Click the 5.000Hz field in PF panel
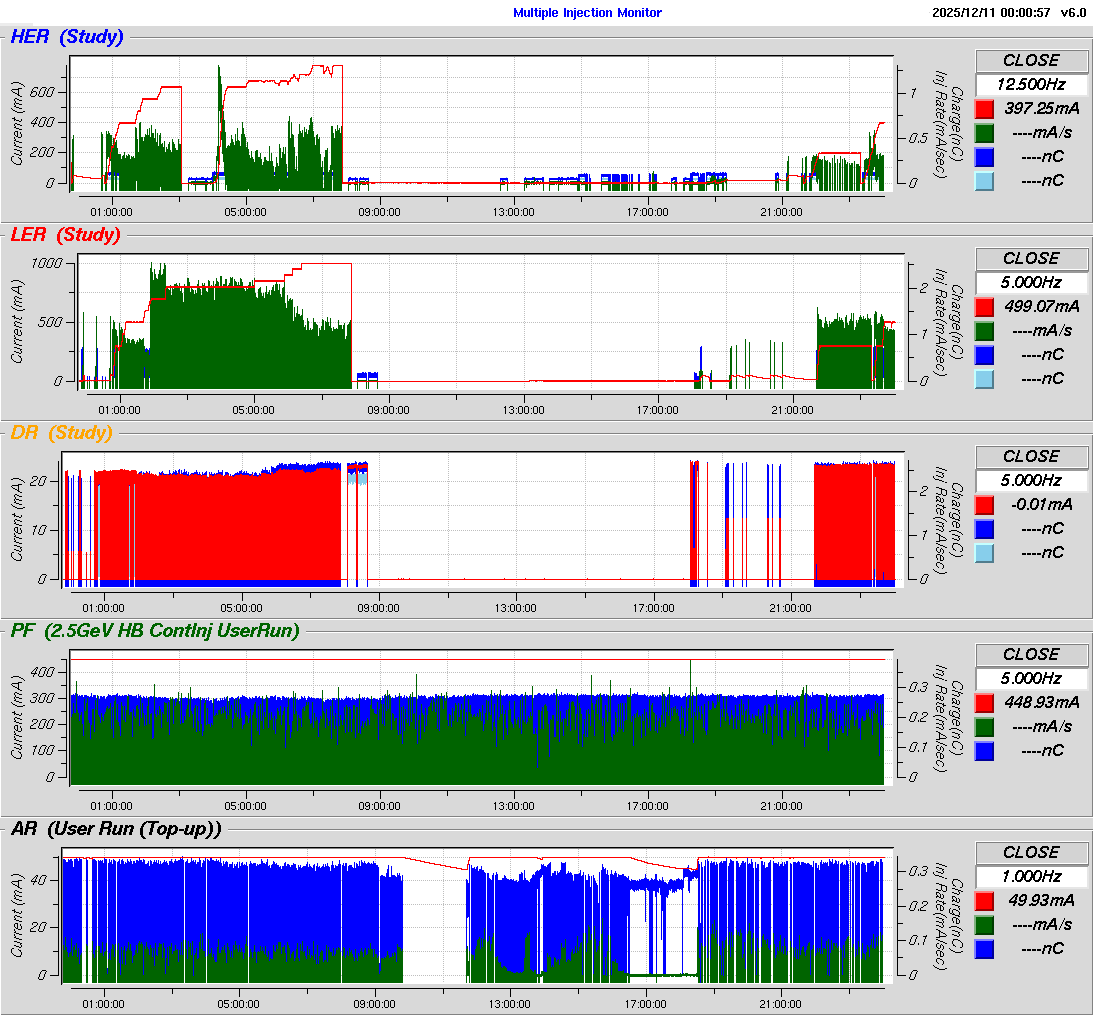Viewport: 1093px width, 1015px height. (x=1030, y=678)
